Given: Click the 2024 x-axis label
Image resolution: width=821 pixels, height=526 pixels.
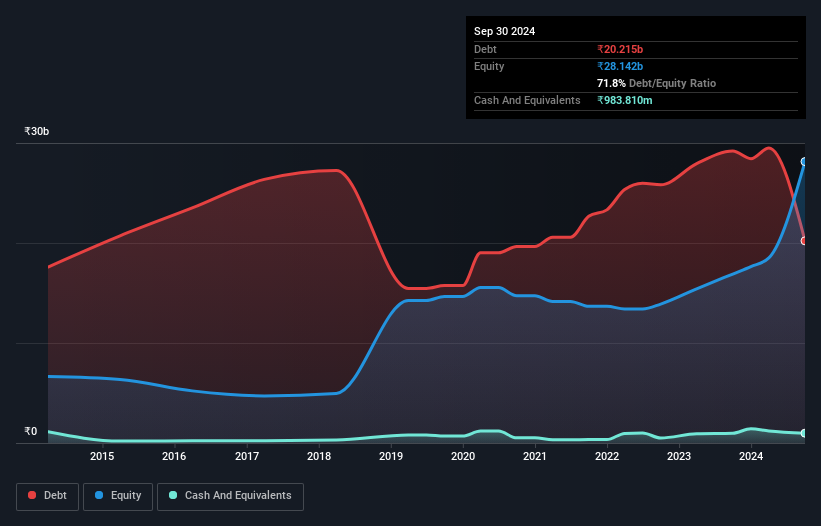Looking at the screenshot, I should 751,456.
